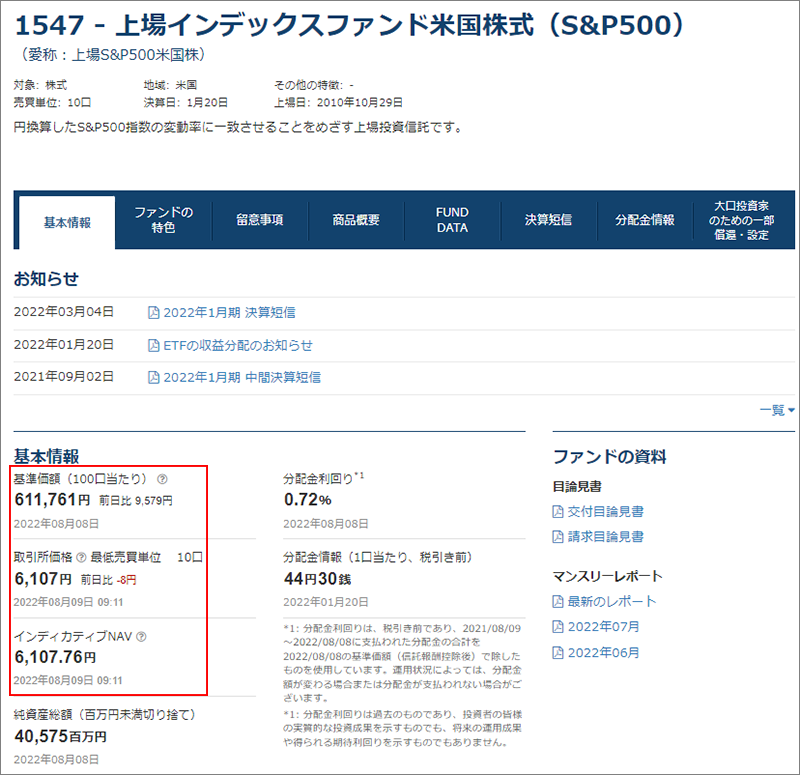Click the 611,761円 base price value
This screenshot has height=775, width=800.
pos(53,499)
